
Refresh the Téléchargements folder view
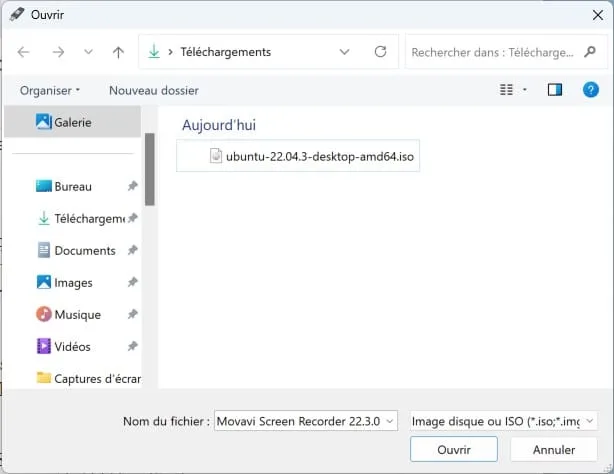pyautogui.click(x=380, y=52)
